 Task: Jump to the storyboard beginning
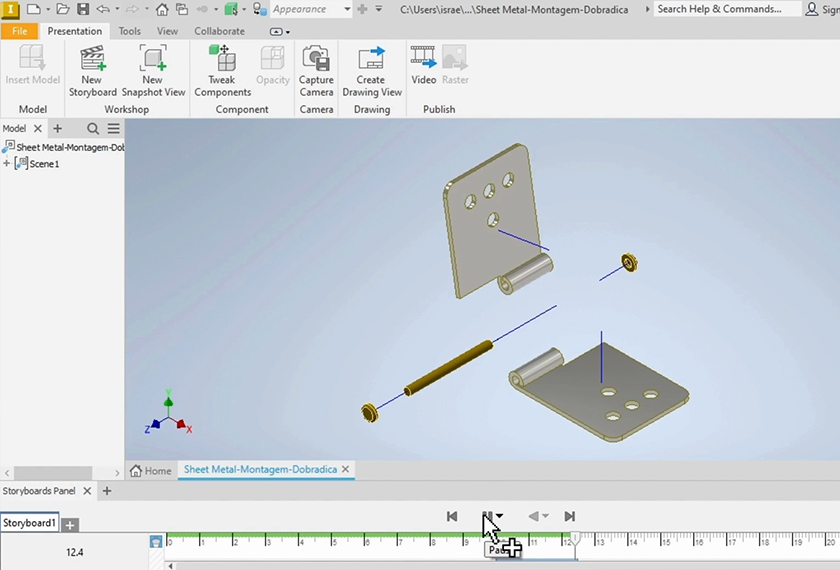click(x=452, y=516)
